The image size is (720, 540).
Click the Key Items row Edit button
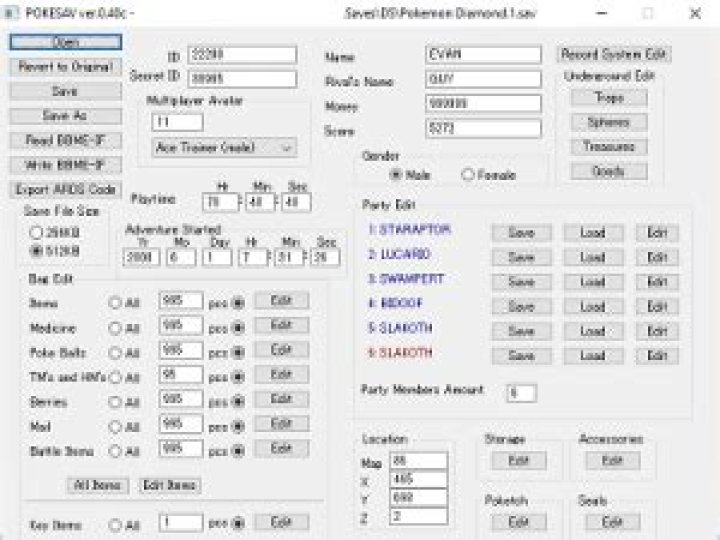click(281, 522)
